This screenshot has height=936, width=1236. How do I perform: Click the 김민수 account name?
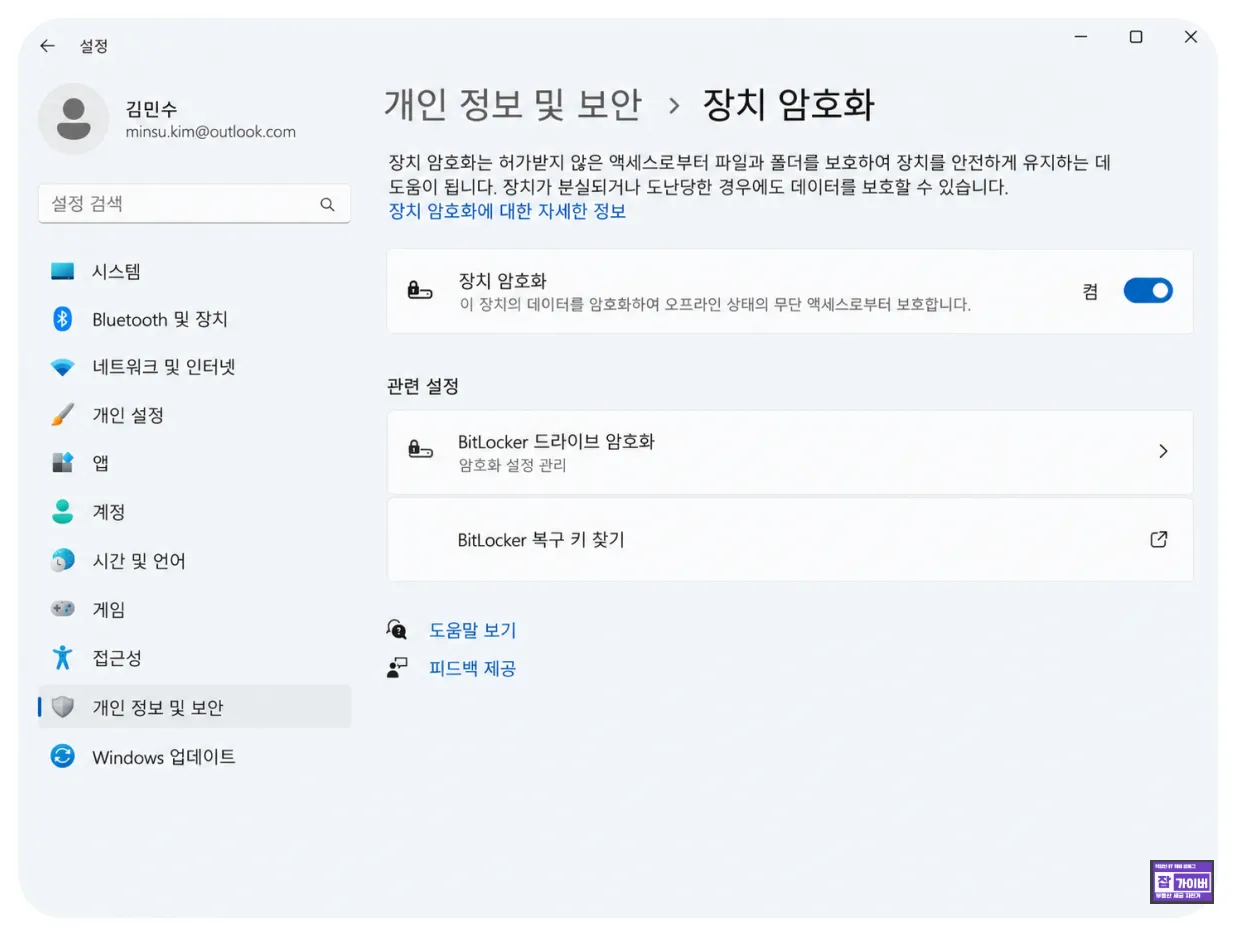[x=152, y=109]
